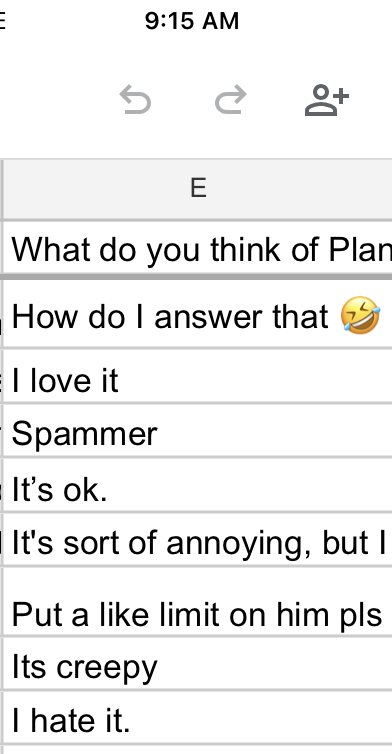Tap the word 'annoying' in the cell
Viewport: 392px width, 754px height.
point(238,545)
